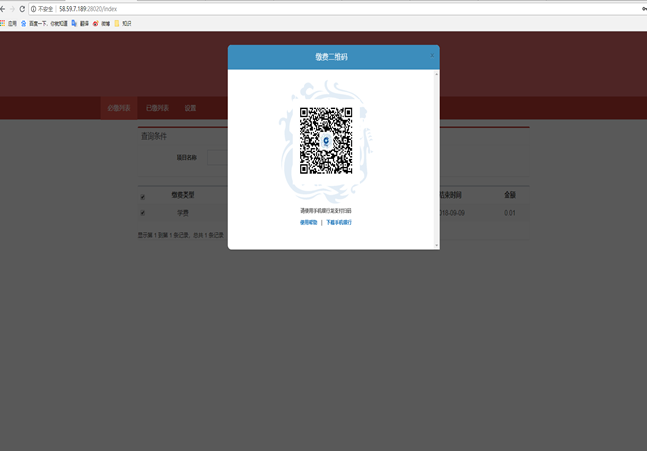Toggle the select-all checkbox in table header

142,197
